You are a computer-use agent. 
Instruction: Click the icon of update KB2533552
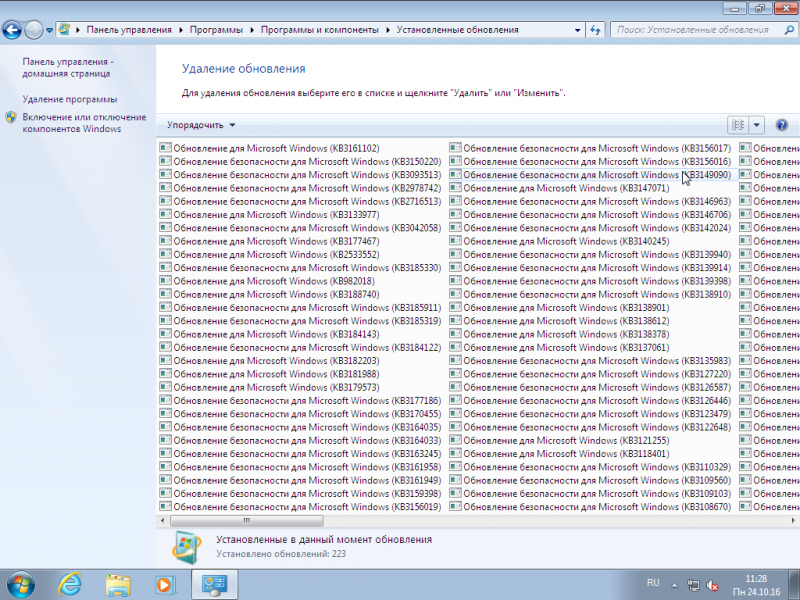165,254
